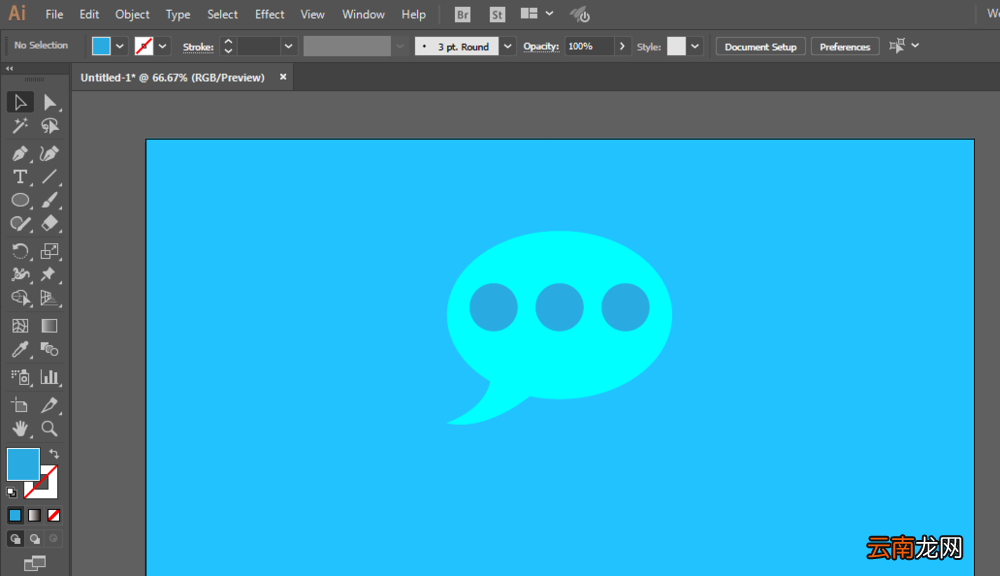Open the File menu

click(x=54, y=14)
